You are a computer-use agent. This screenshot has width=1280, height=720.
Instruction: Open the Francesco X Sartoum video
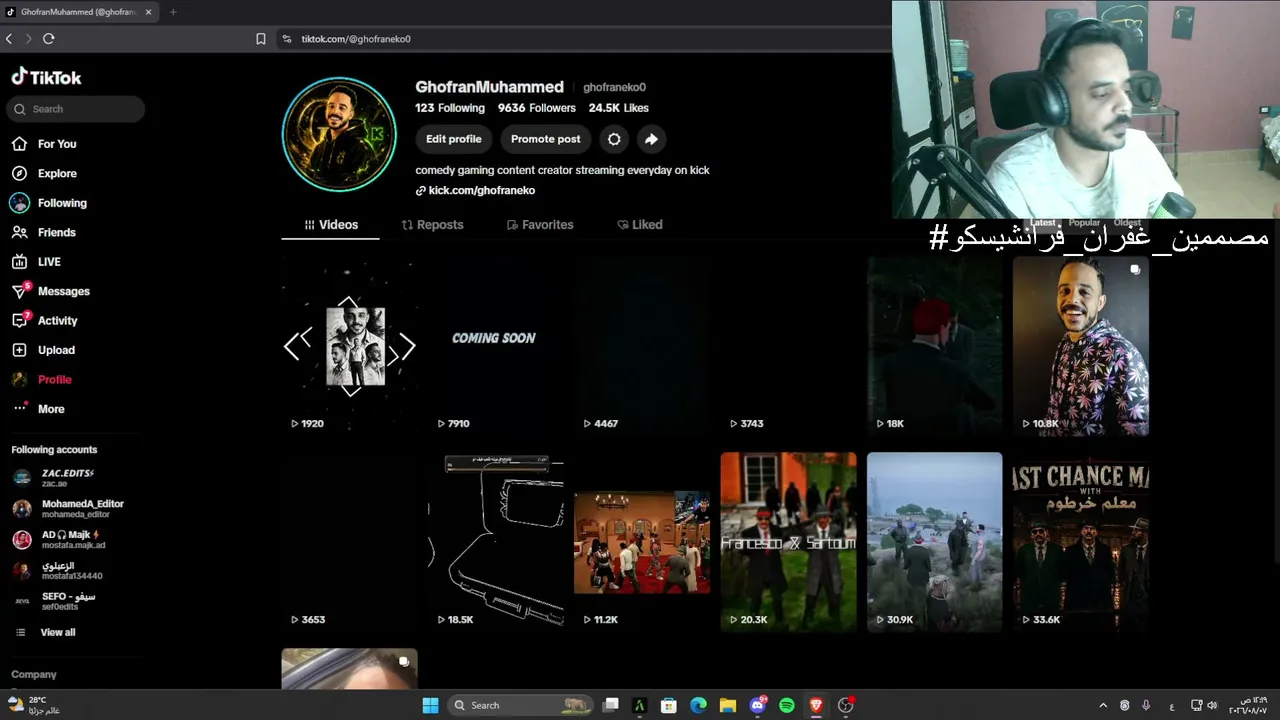pos(788,542)
